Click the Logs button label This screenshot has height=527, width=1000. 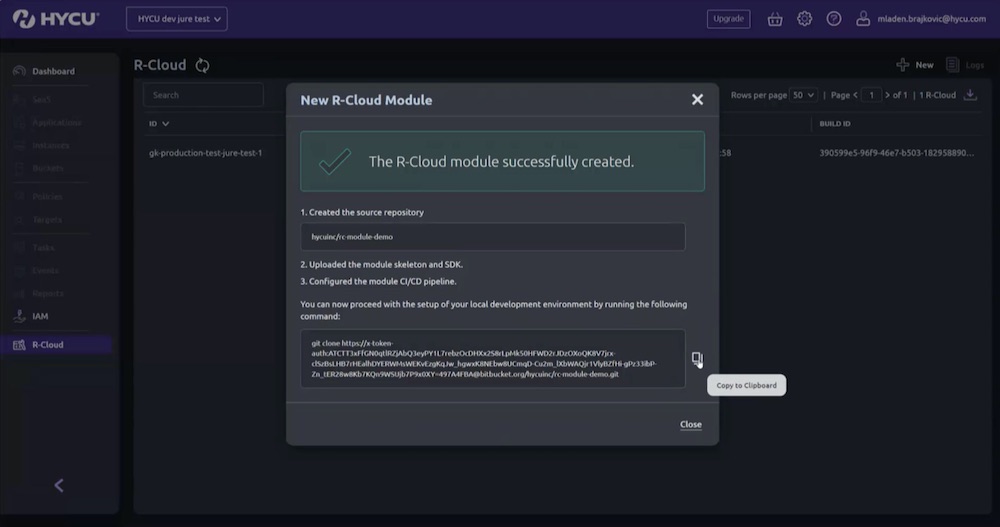point(974,65)
